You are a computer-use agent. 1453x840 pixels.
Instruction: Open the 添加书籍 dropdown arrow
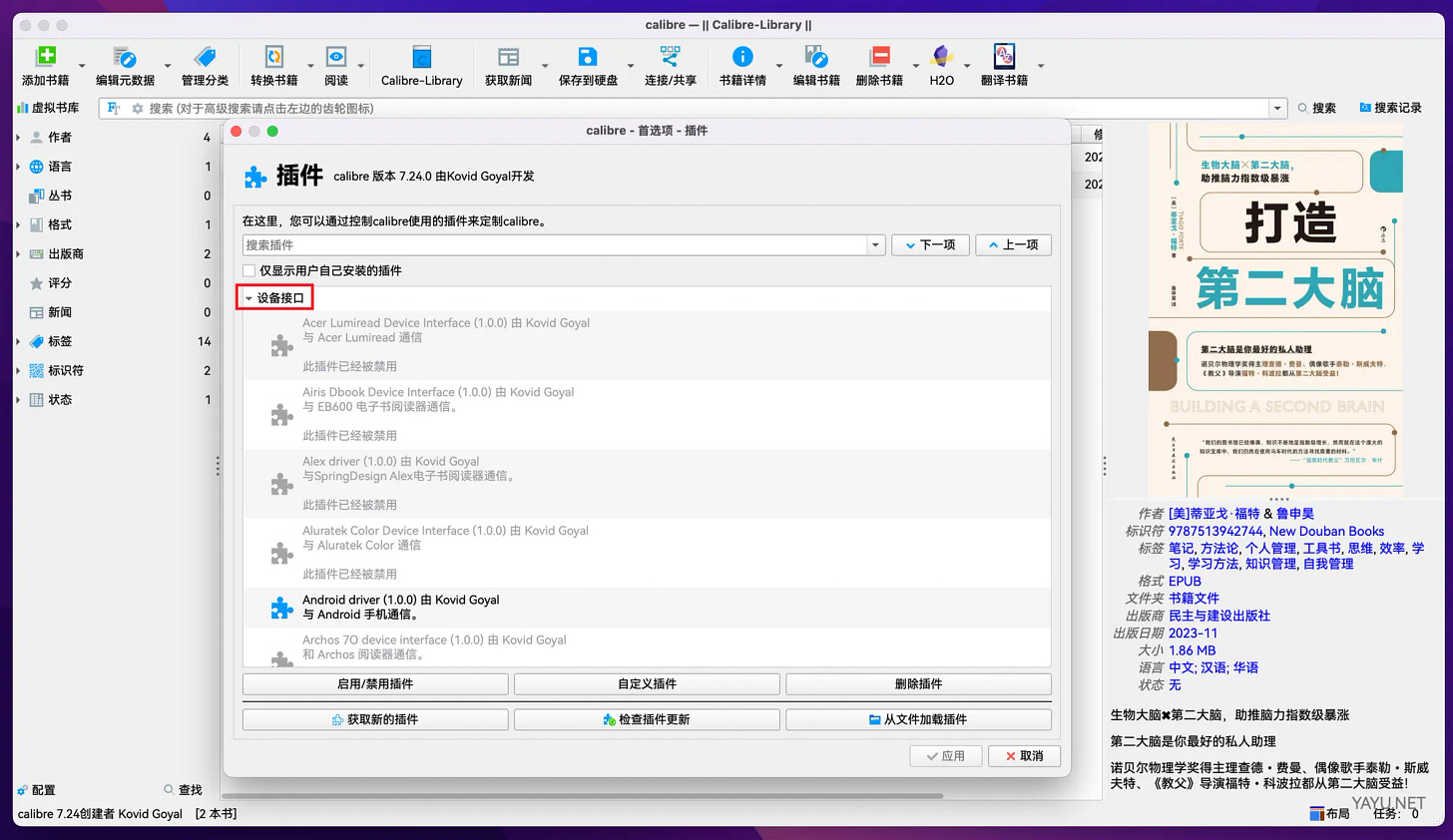[82, 66]
